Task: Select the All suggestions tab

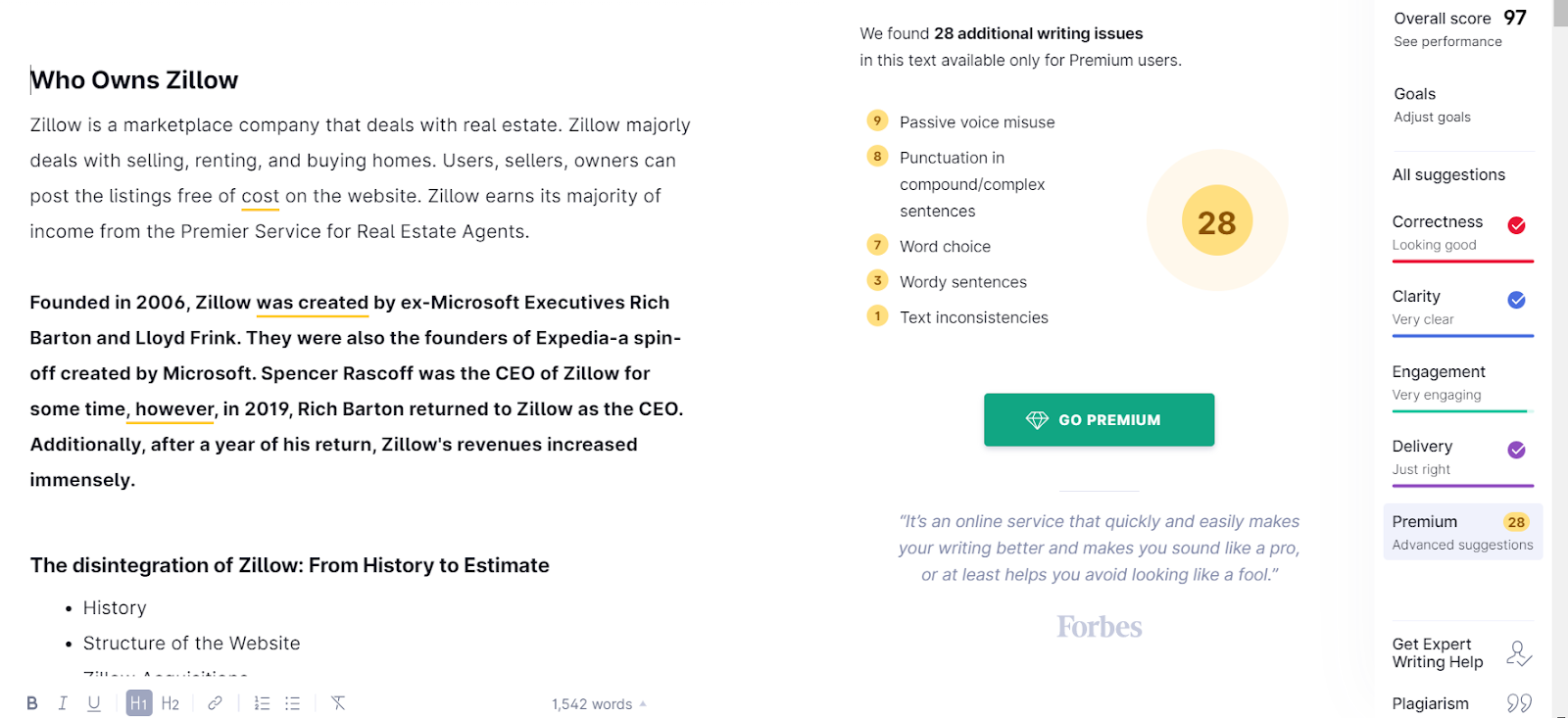Action: pyautogui.click(x=1448, y=174)
